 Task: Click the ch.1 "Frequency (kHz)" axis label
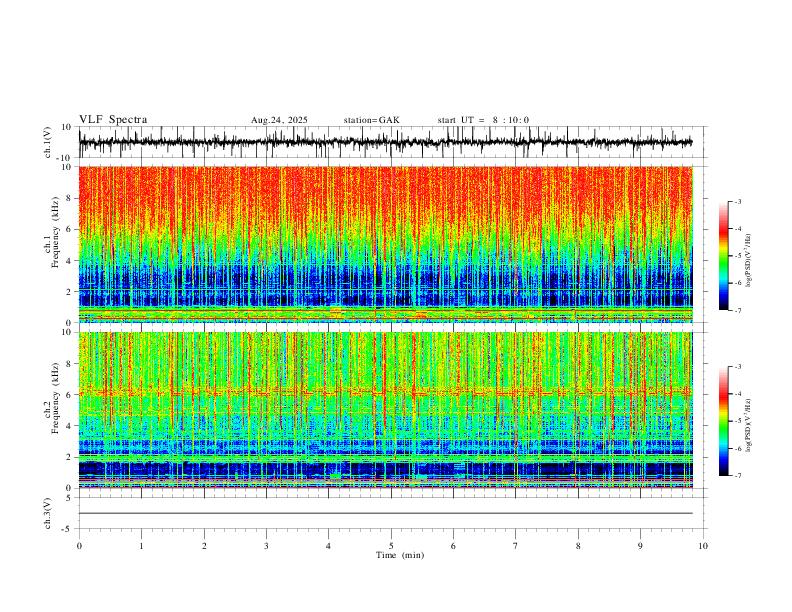point(56,232)
